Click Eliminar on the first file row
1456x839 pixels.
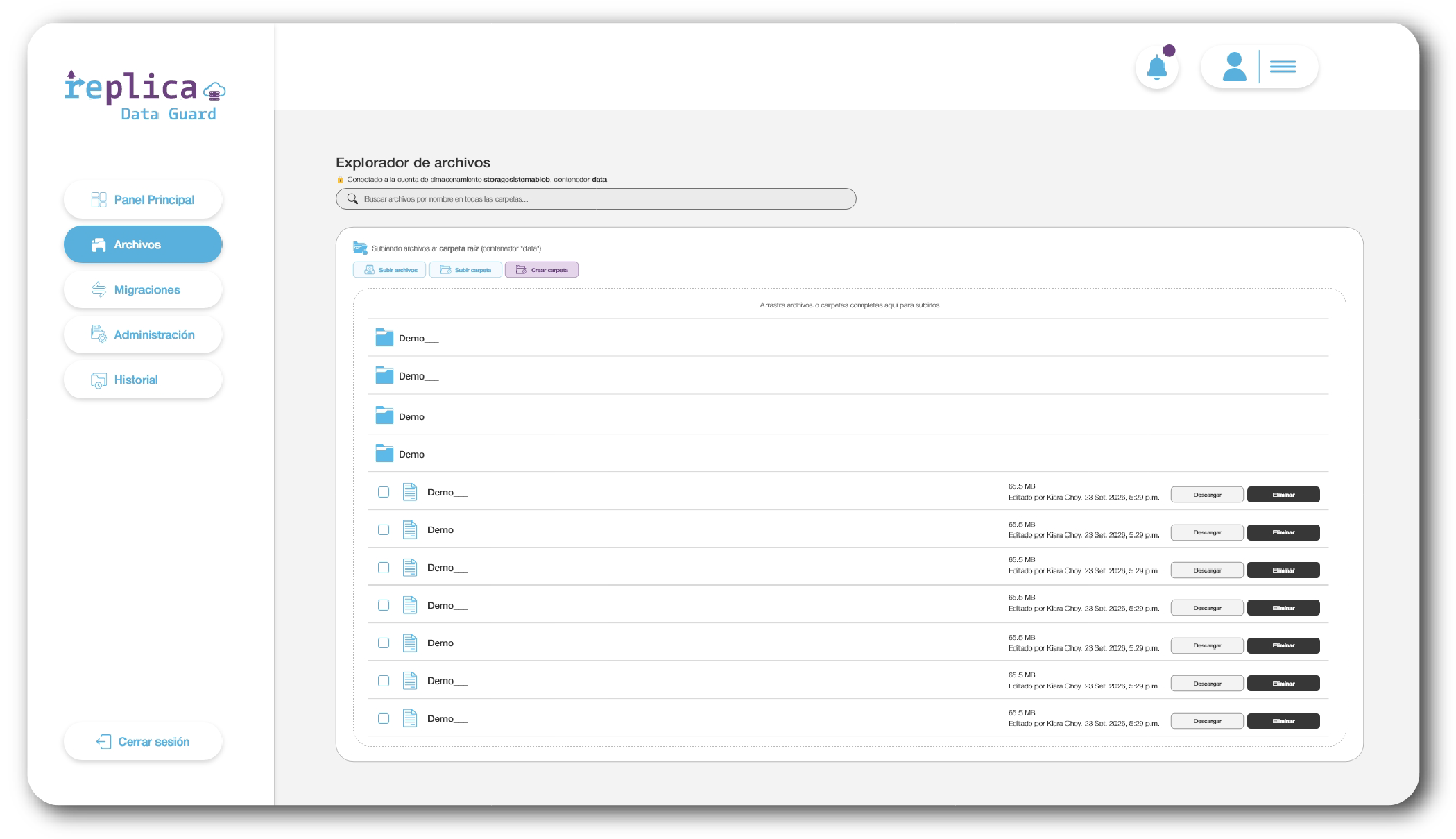click(1283, 495)
